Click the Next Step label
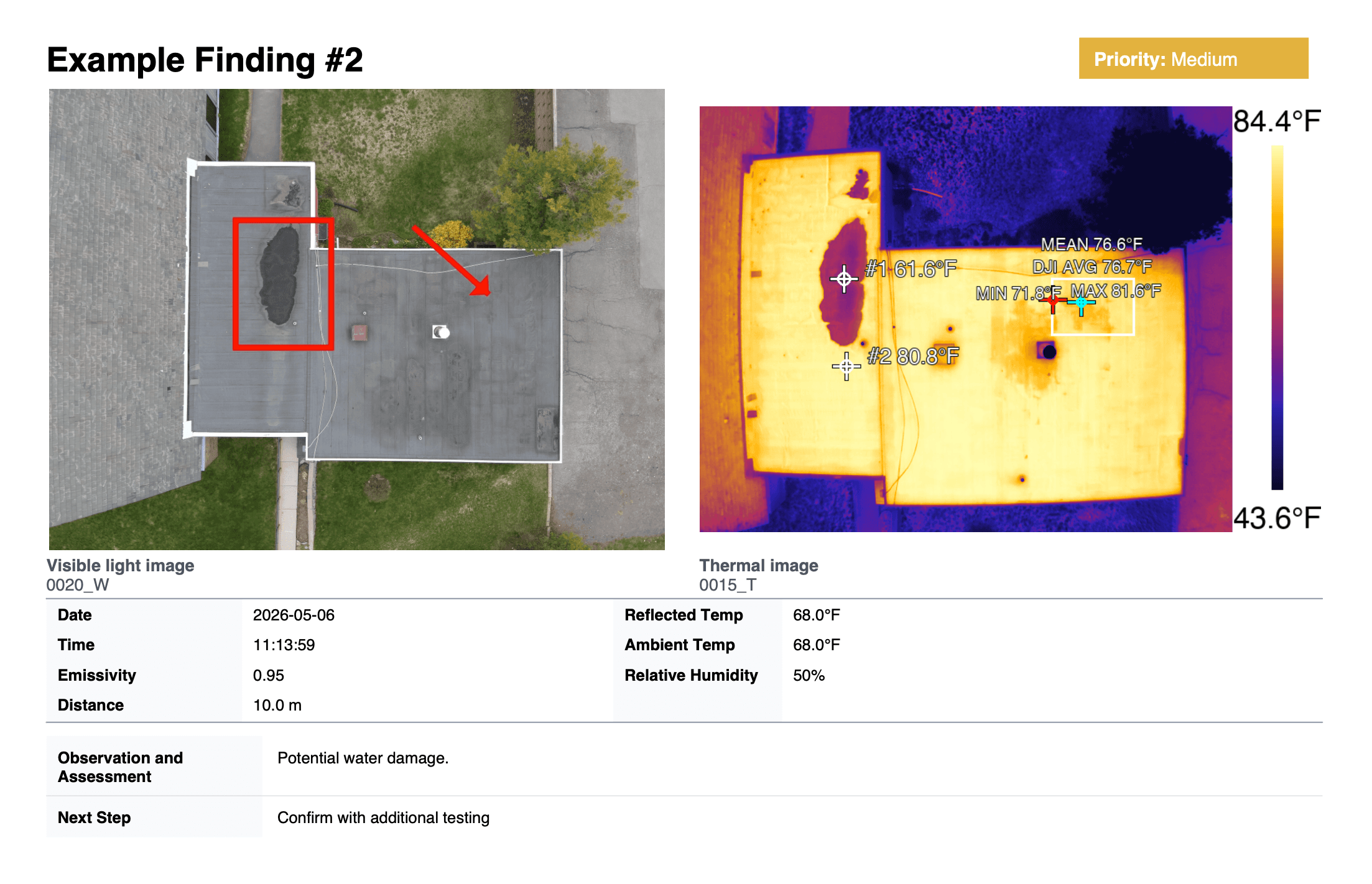Screen dimensions: 1372x884 pos(94,817)
